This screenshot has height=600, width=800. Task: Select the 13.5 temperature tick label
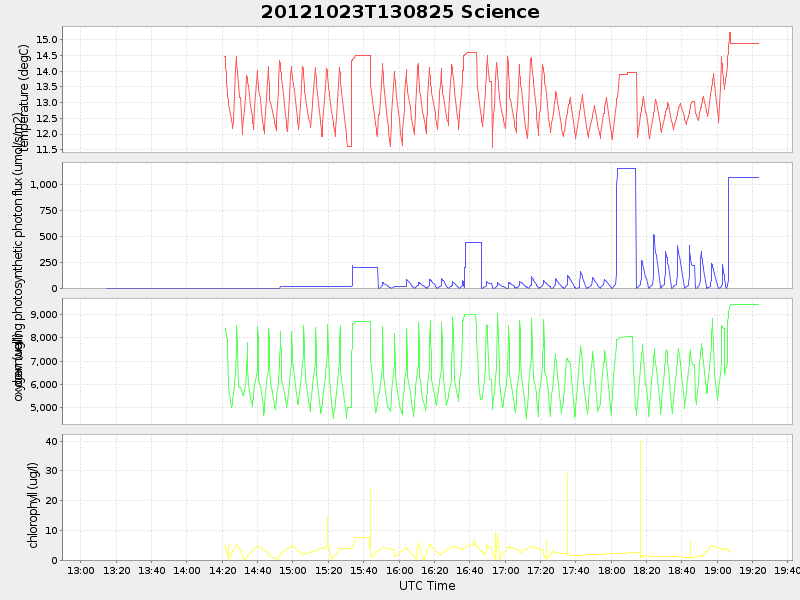pos(47,87)
